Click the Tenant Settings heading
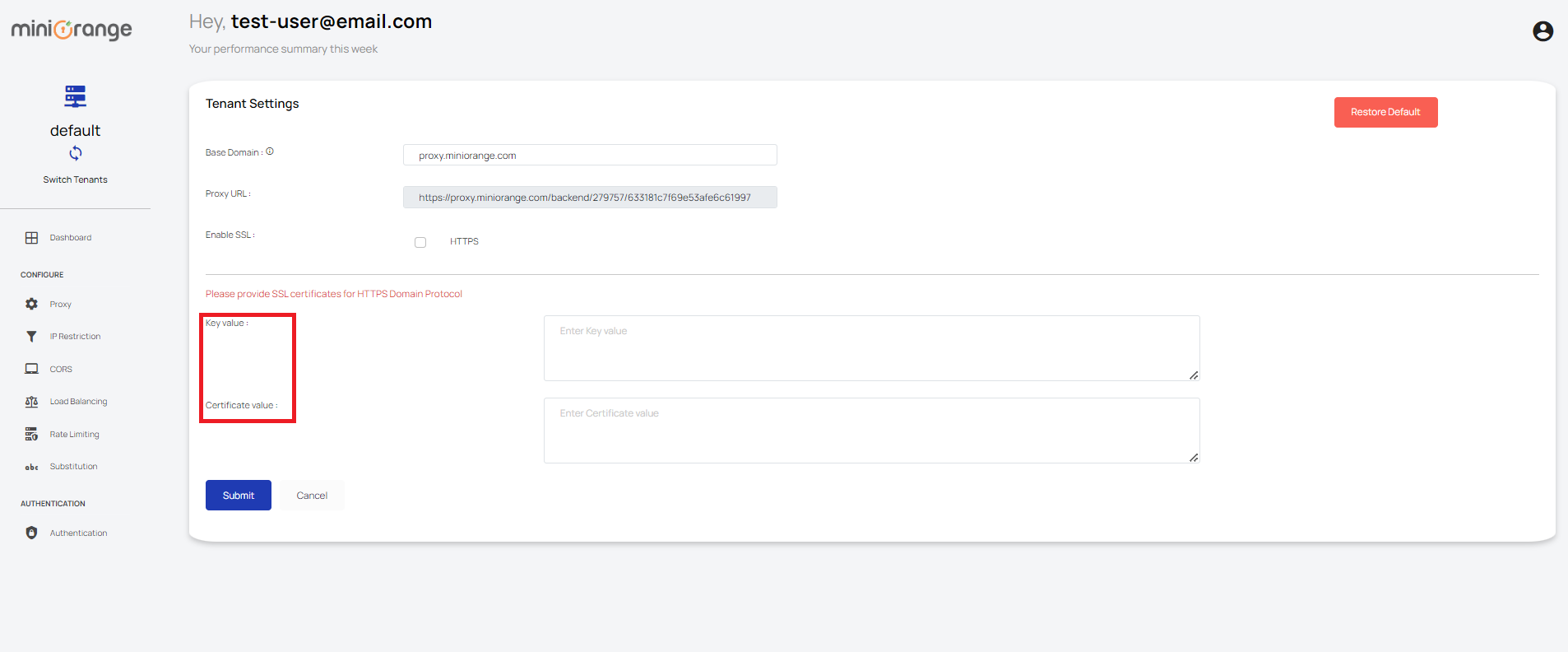The image size is (1568, 652). (x=252, y=104)
